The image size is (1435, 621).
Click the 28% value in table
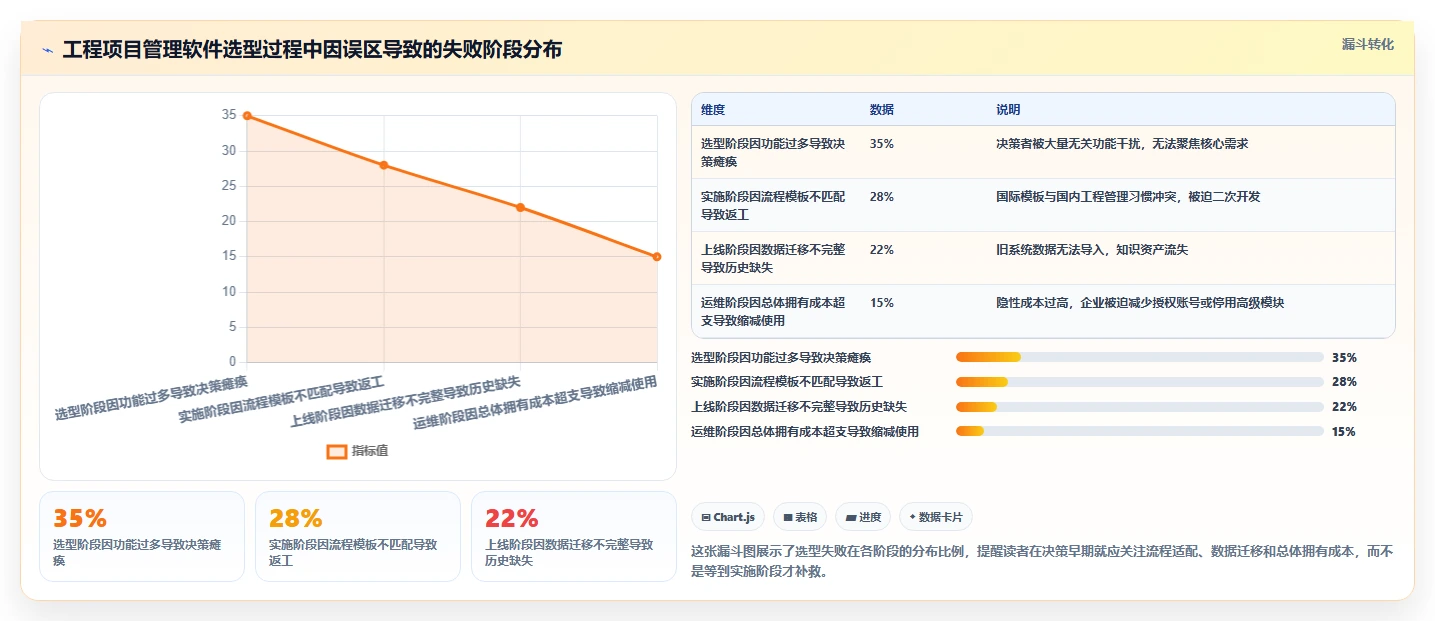coord(882,197)
